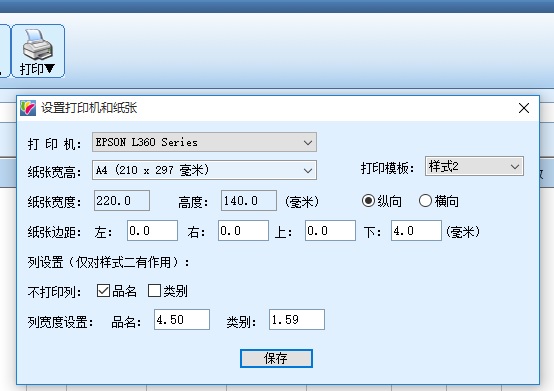Viewport: 554px width, 391px height.
Task: Close the 设置打印机和纸张 dialog
Action: pyautogui.click(x=524, y=108)
